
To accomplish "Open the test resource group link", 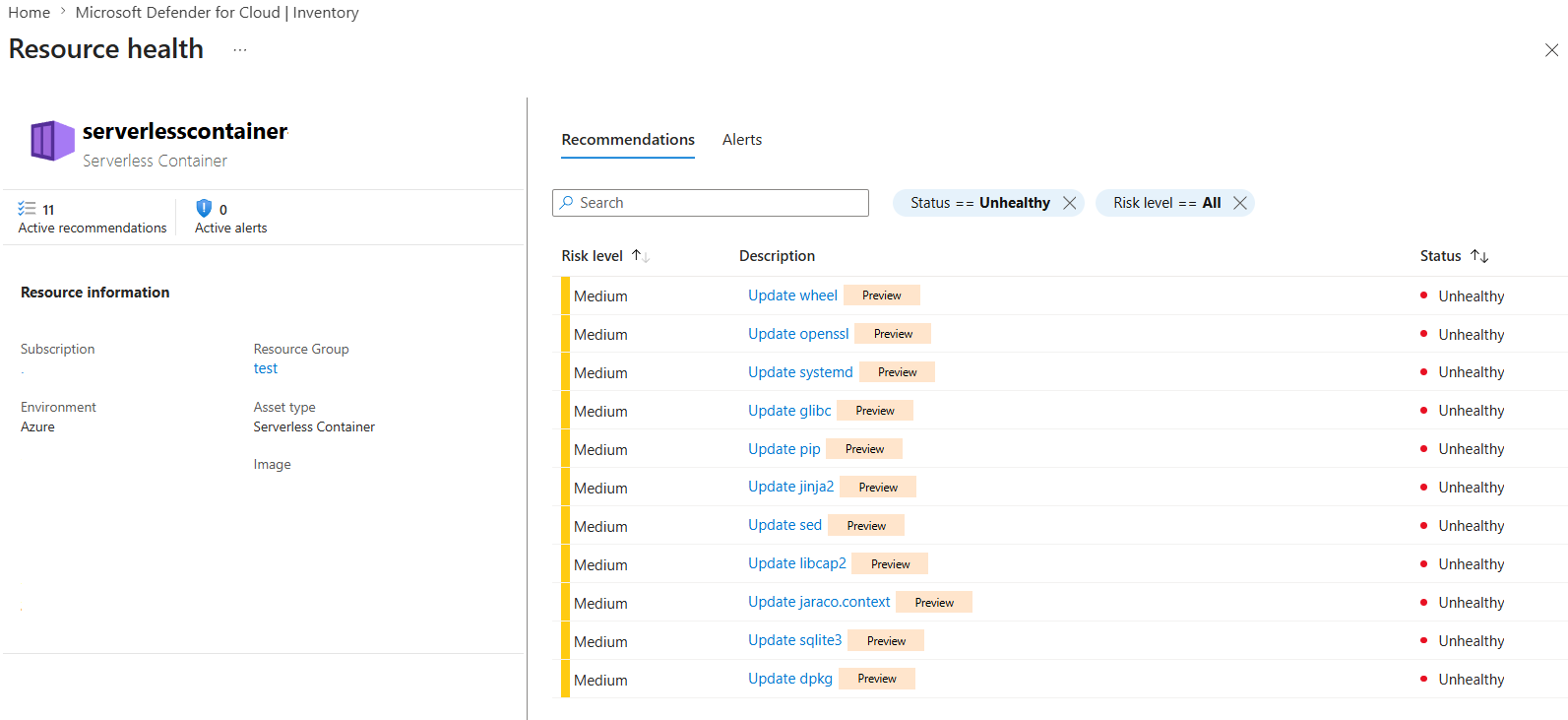I will [x=266, y=368].
